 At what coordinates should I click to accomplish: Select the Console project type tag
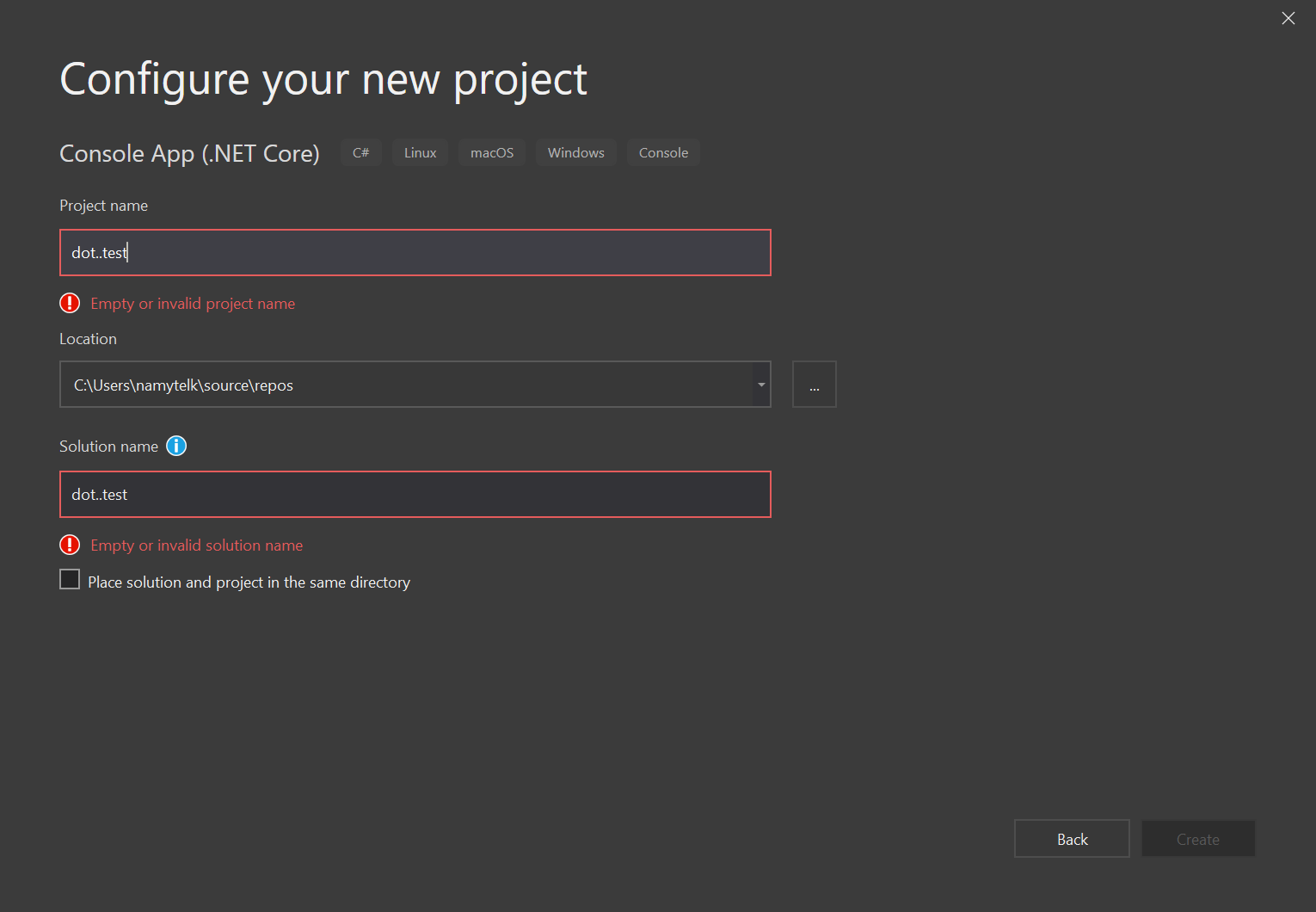663,152
